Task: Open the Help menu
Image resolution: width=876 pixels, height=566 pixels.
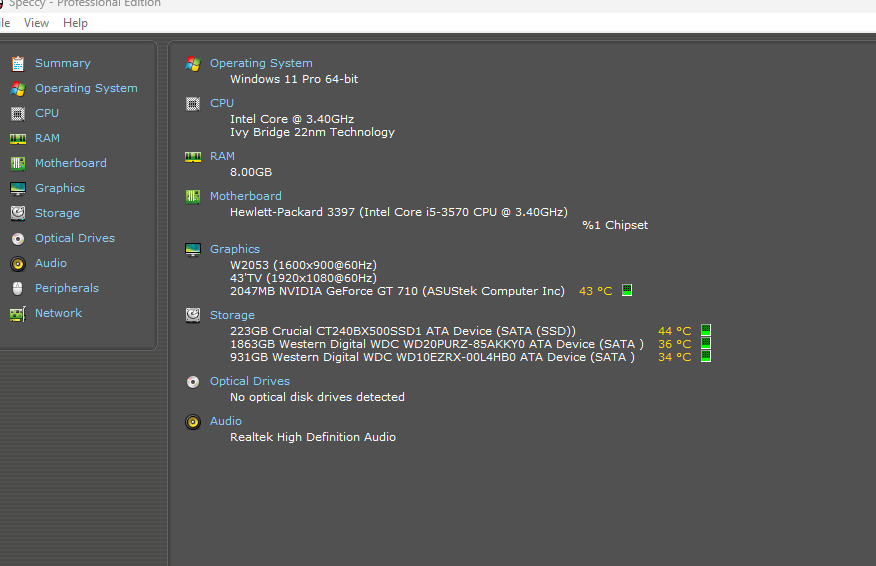Action: [75, 23]
